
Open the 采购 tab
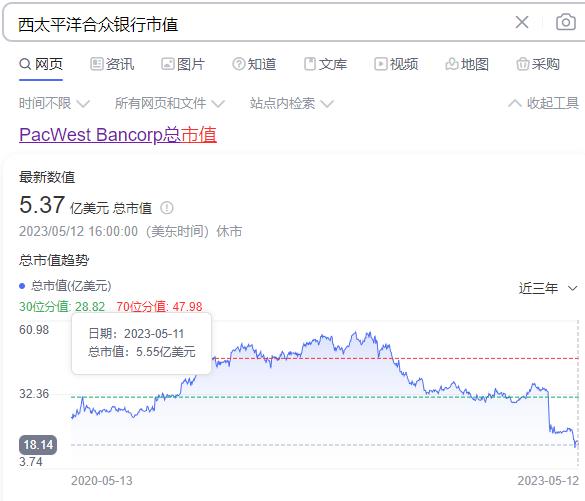(538, 64)
